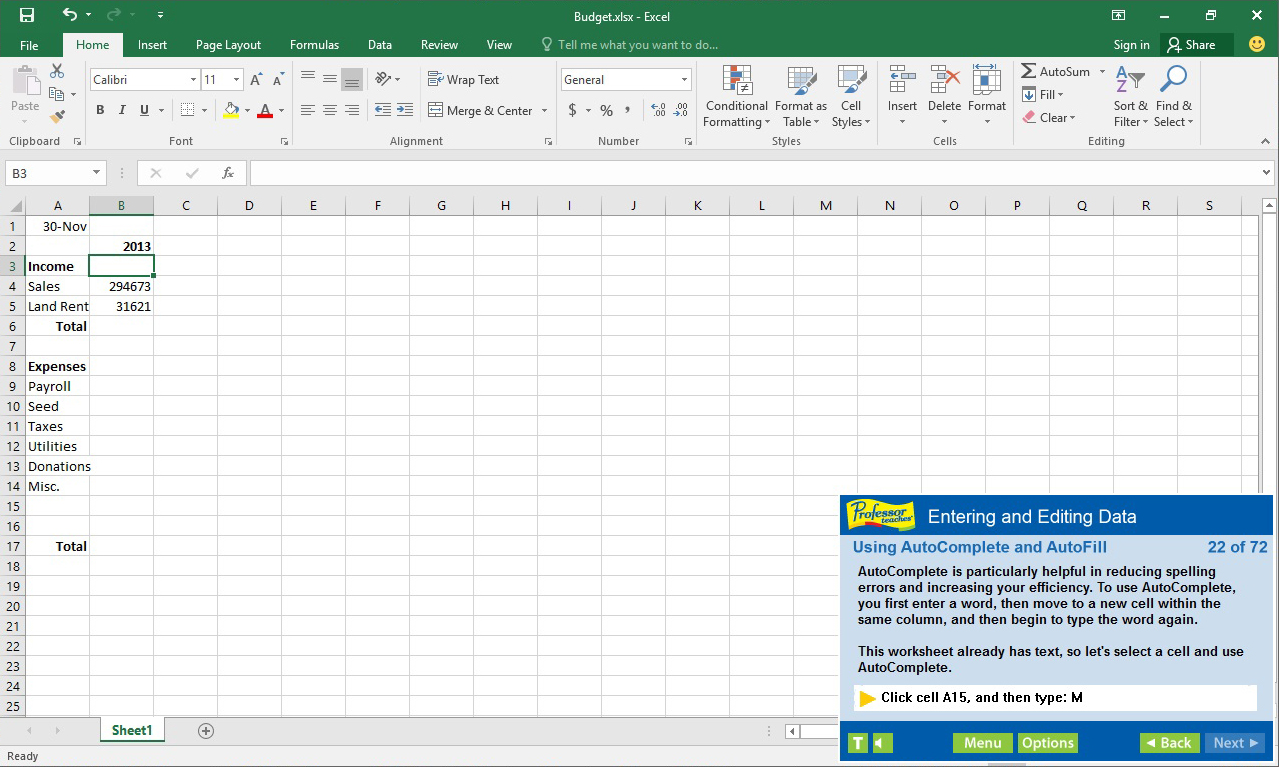Open the tutorial Menu
Screen dimensions: 1279x767
(982, 743)
